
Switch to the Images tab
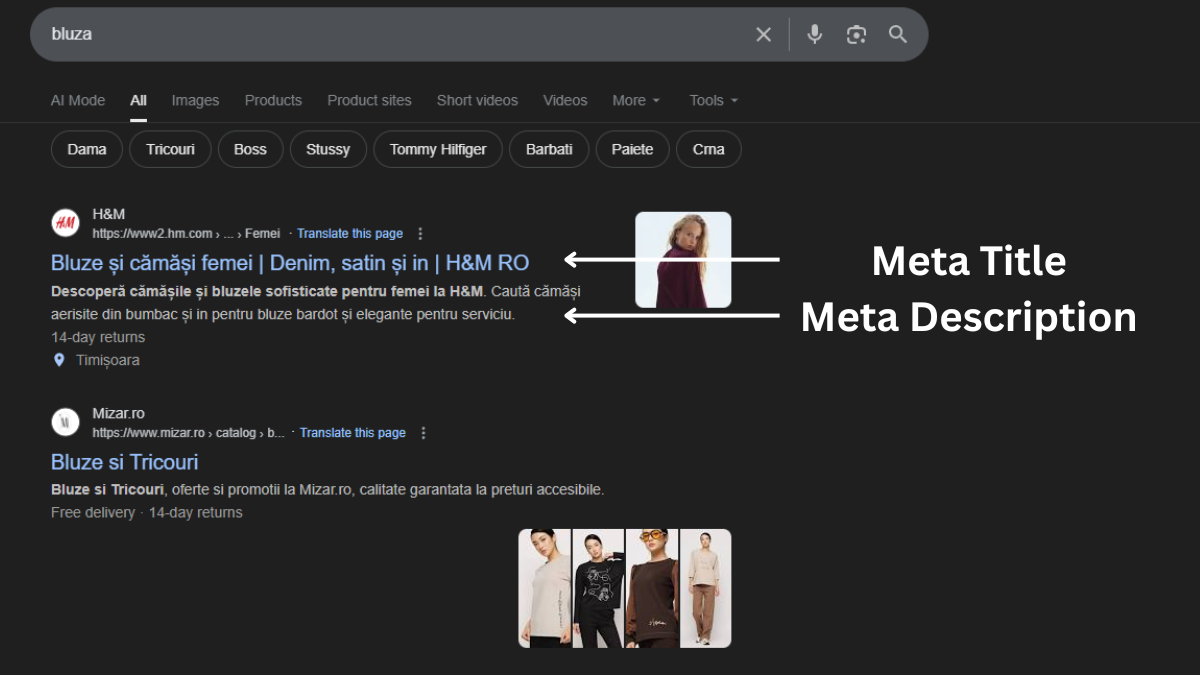[x=195, y=101]
